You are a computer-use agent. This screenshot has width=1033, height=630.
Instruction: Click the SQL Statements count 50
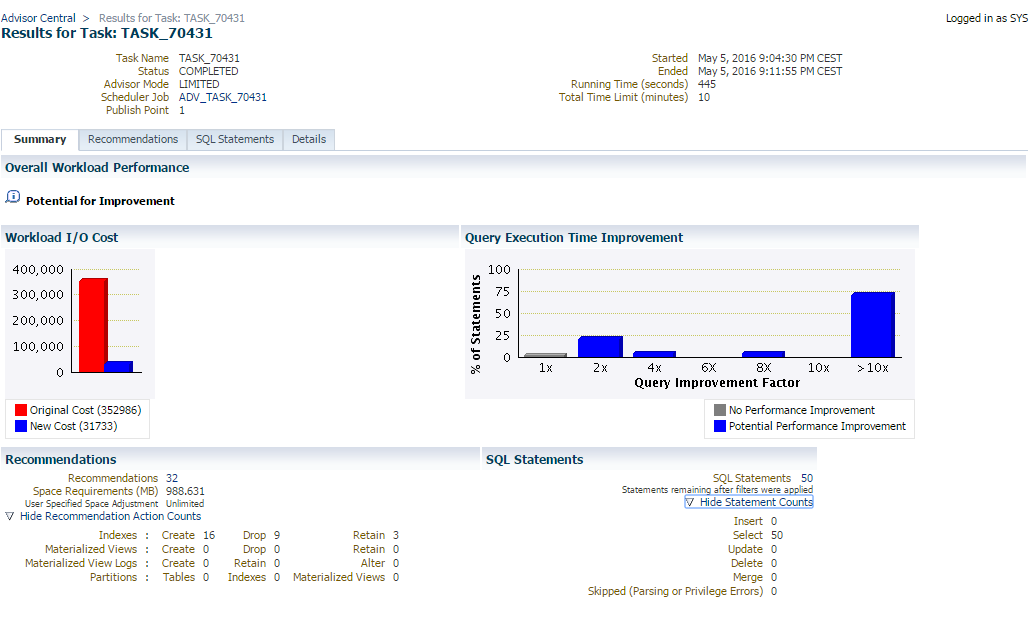[806, 478]
